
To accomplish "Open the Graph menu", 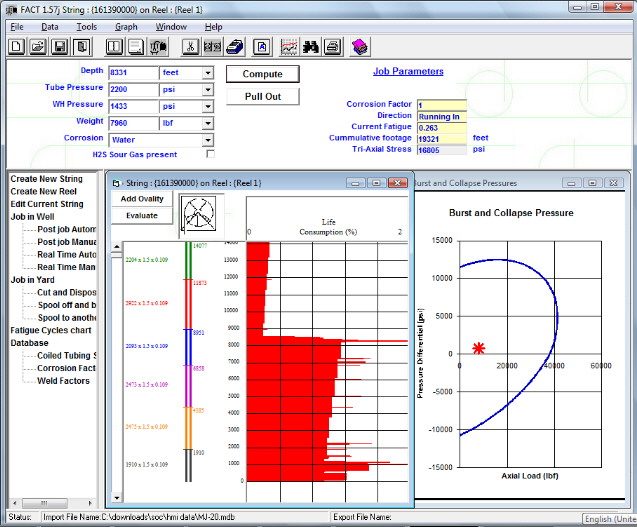I will tap(126, 26).
